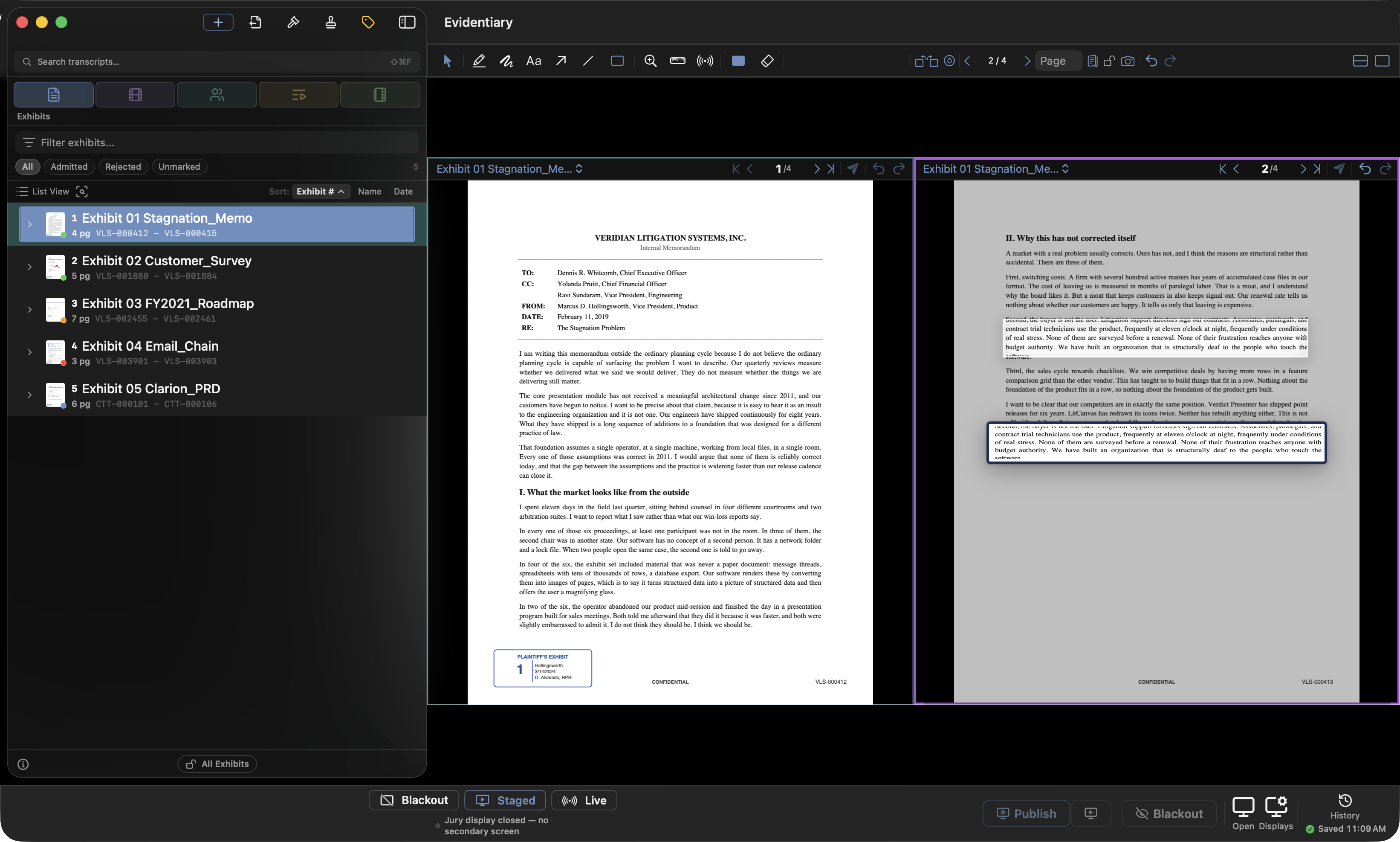The height and width of the screenshot is (842, 1400).
Task: Open the blue annotation color swatch
Action: 738,61
